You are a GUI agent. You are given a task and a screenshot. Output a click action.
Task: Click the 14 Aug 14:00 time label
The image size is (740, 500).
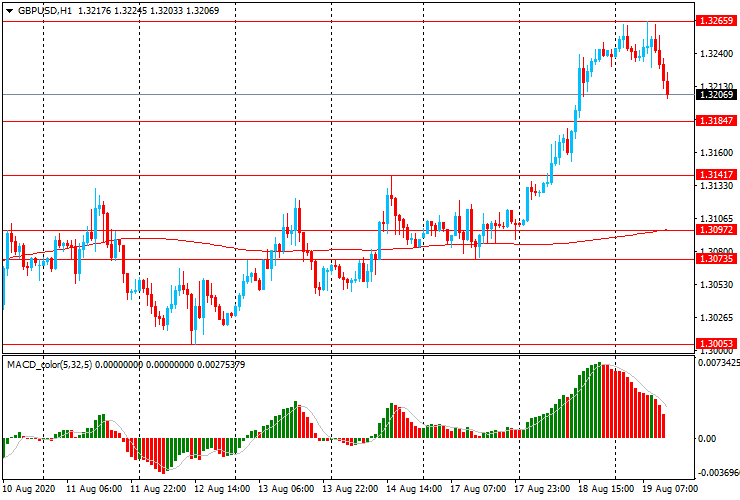[x=414, y=489]
